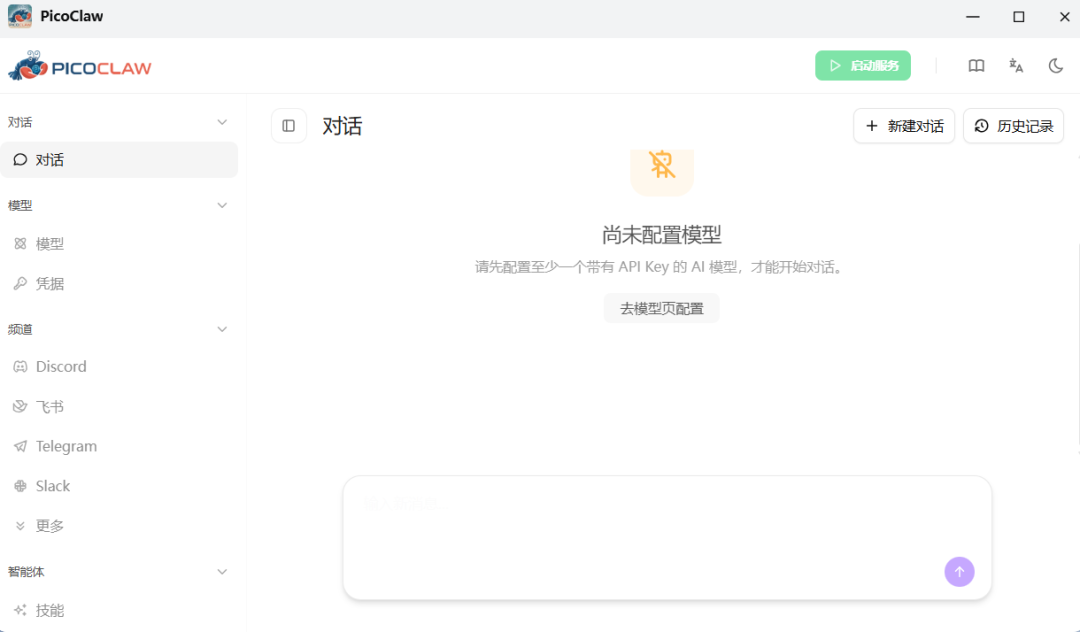Viewport: 1080px width, 632px height.
Task: Collapse the 对话 sidebar section chevron
Action: tap(222, 123)
